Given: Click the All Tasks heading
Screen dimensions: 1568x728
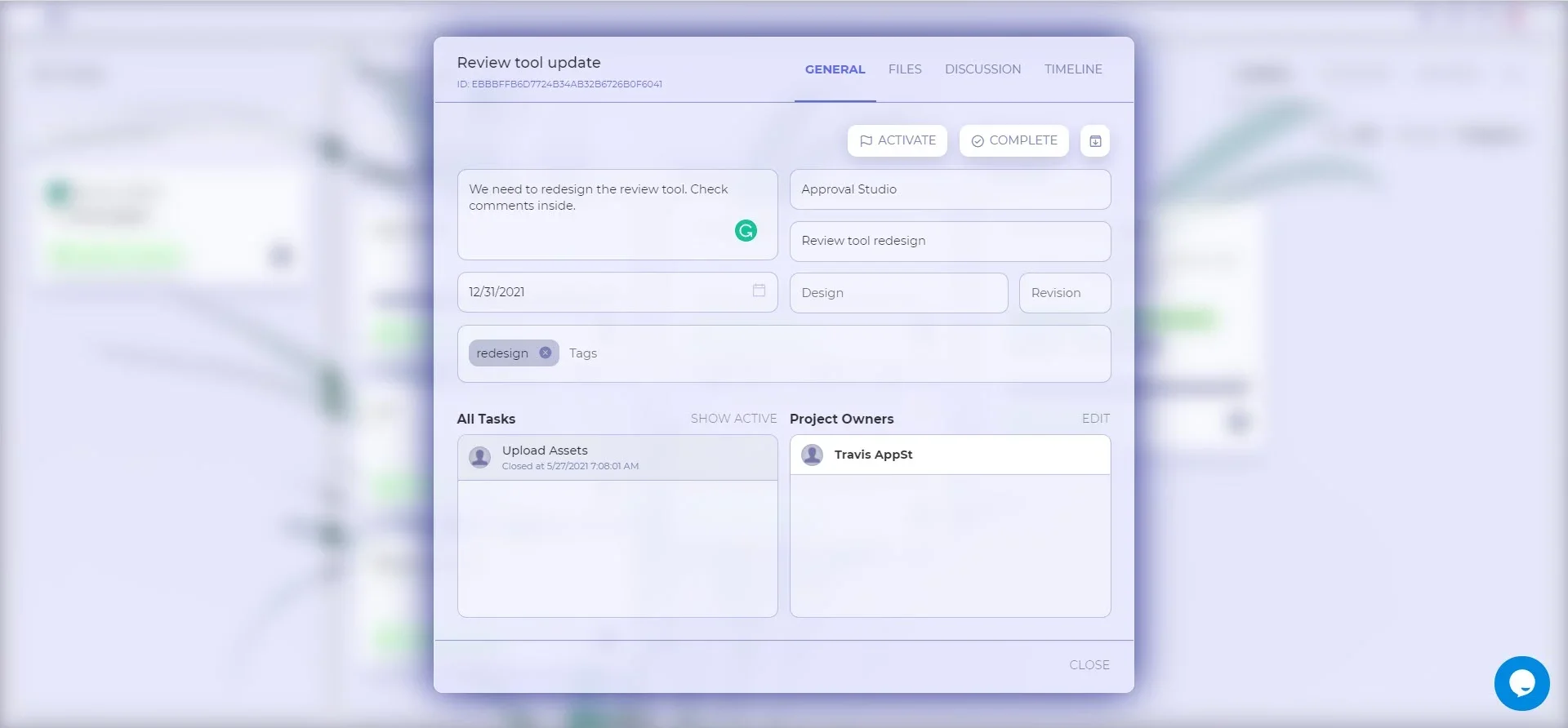Looking at the screenshot, I should pyautogui.click(x=486, y=419).
